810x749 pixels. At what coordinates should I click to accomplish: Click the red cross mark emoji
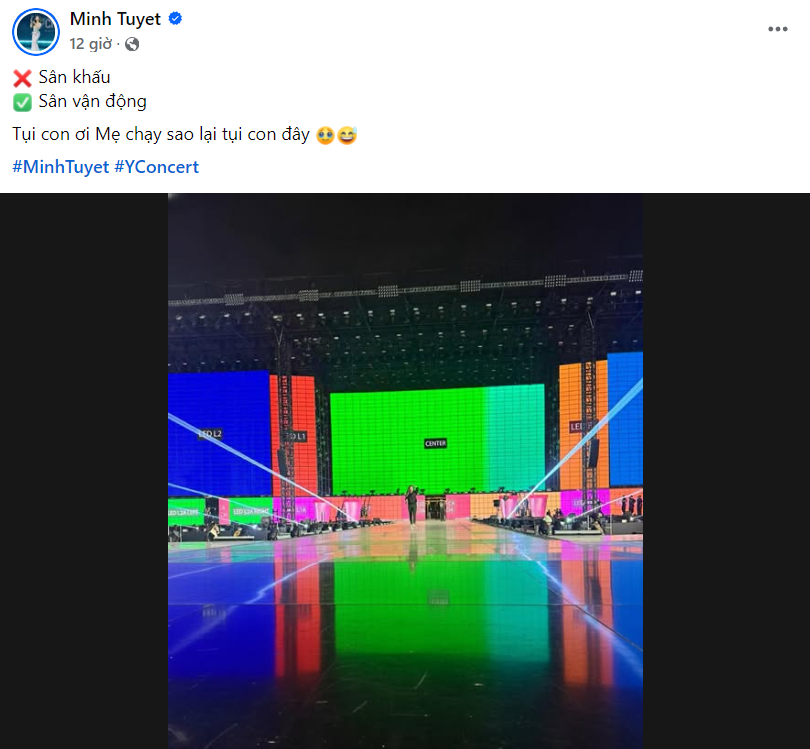tap(22, 78)
